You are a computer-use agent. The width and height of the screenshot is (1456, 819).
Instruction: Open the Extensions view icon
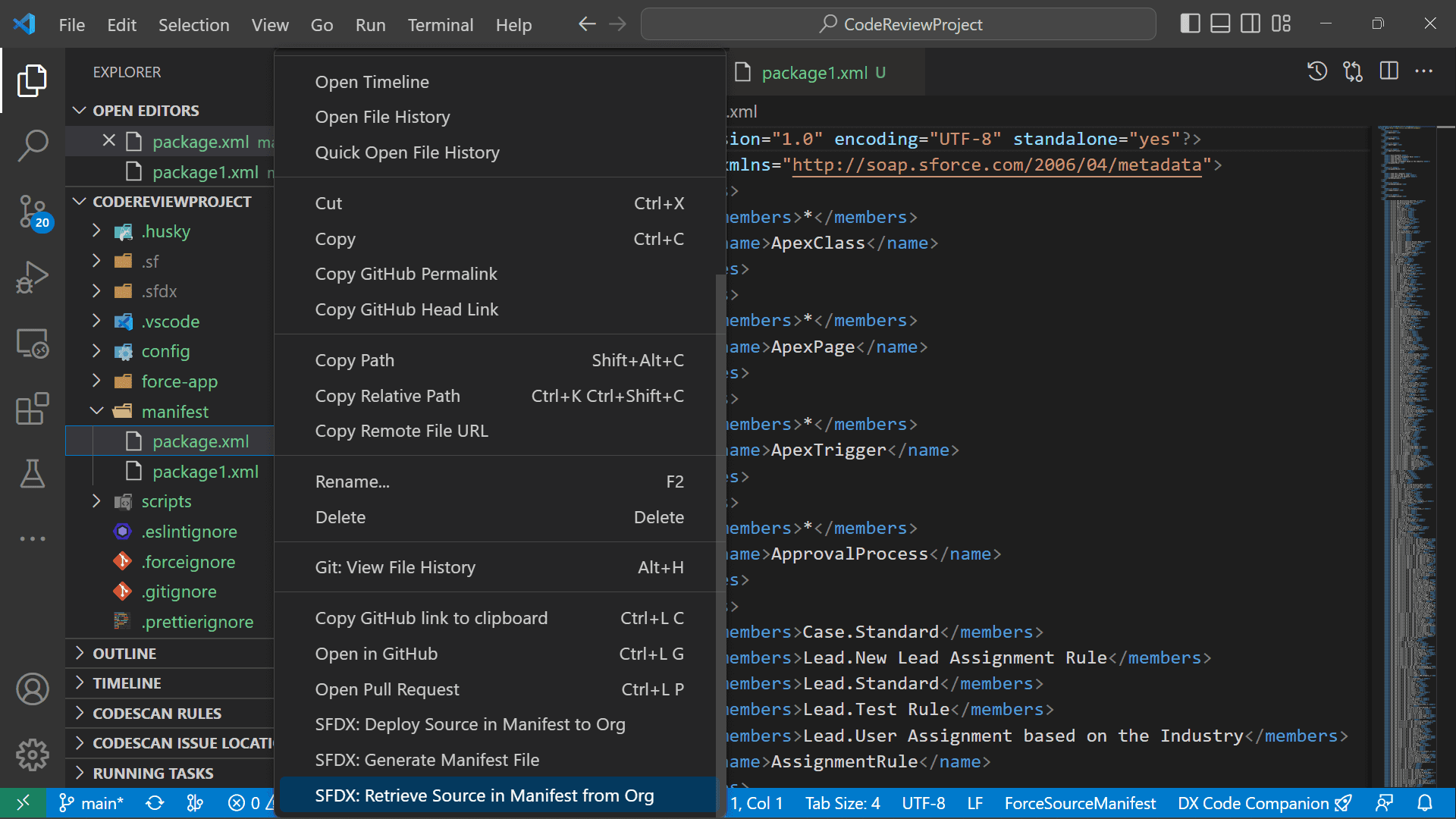32,409
